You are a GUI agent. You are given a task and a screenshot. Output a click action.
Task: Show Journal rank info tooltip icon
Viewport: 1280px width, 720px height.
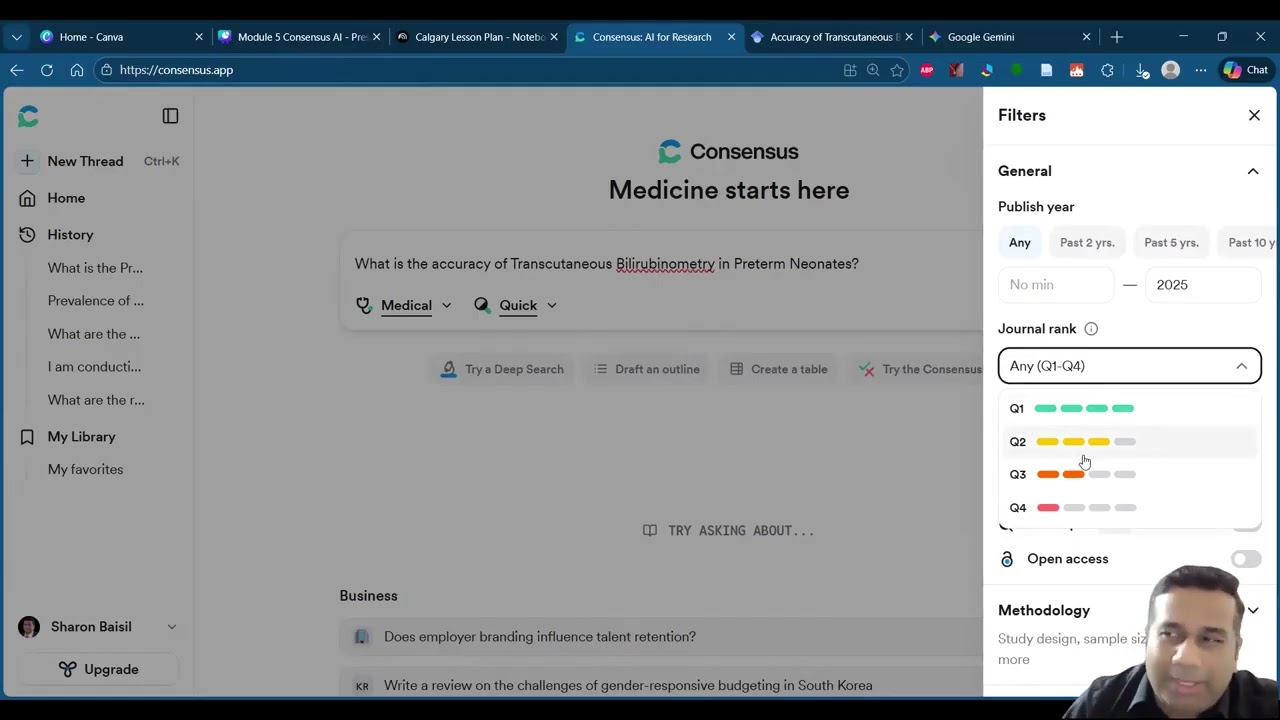pyautogui.click(x=1091, y=329)
